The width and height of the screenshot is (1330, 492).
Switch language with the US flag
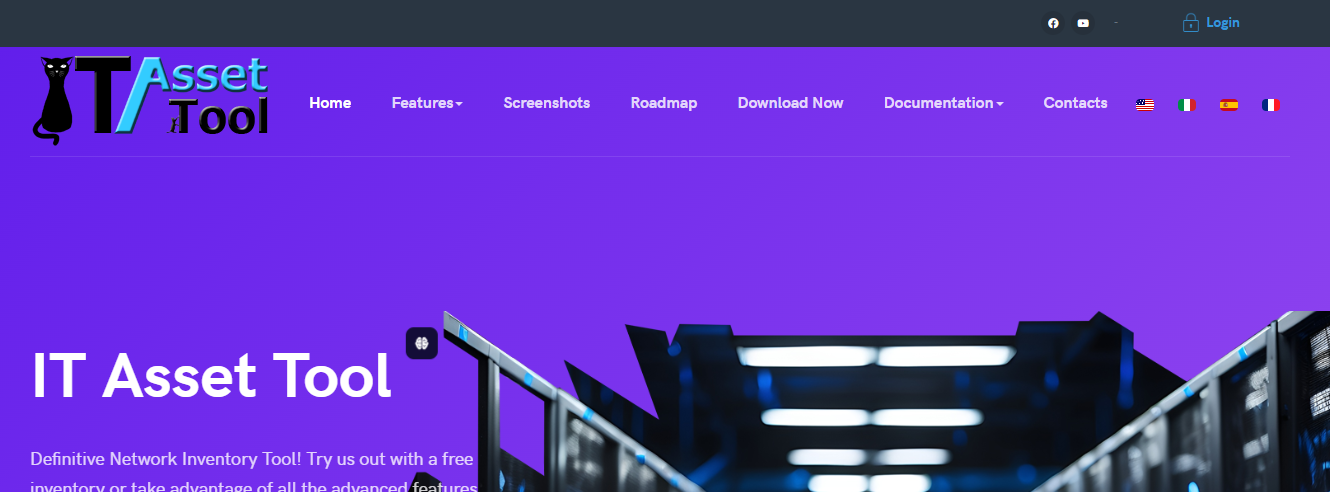pyautogui.click(x=1145, y=105)
